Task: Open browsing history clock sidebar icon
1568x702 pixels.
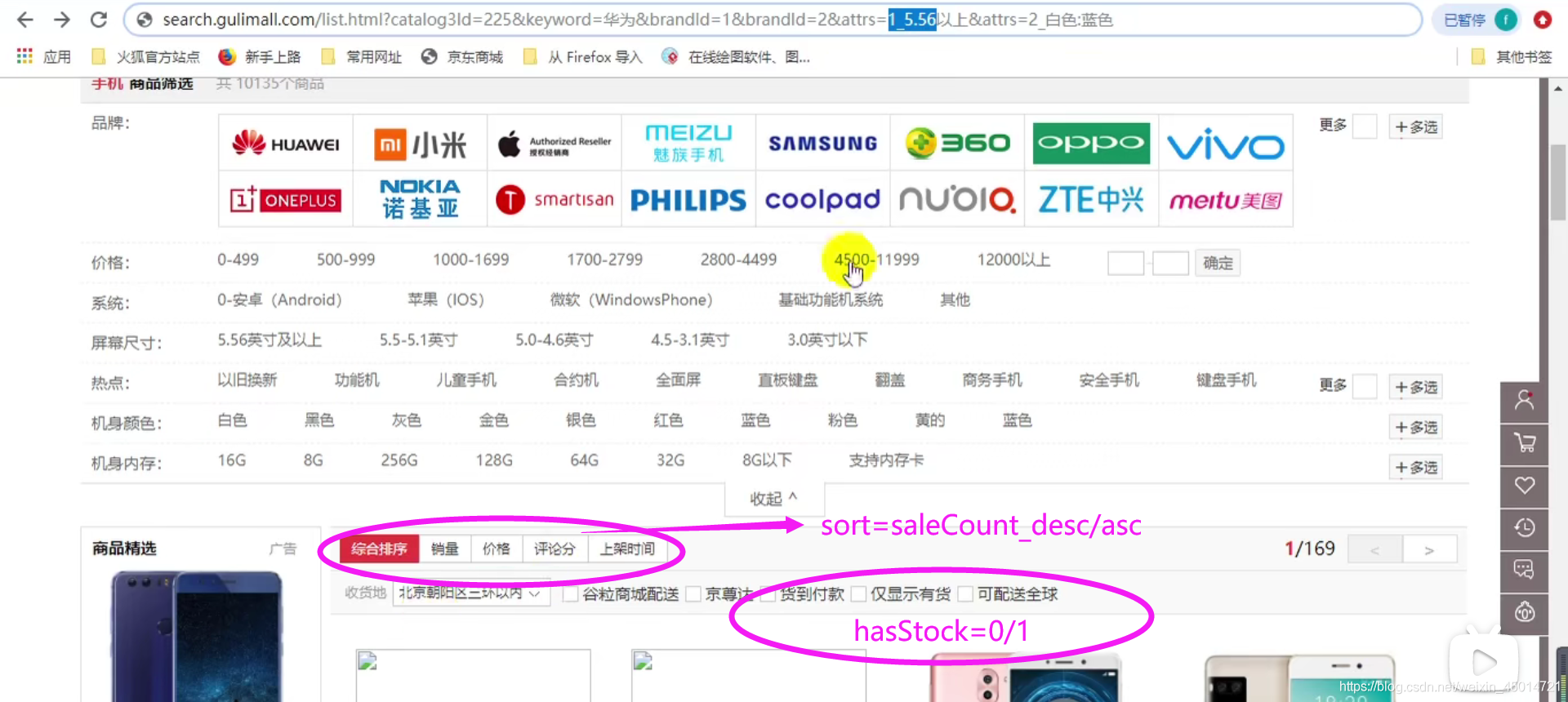Action: tap(1524, 528)
